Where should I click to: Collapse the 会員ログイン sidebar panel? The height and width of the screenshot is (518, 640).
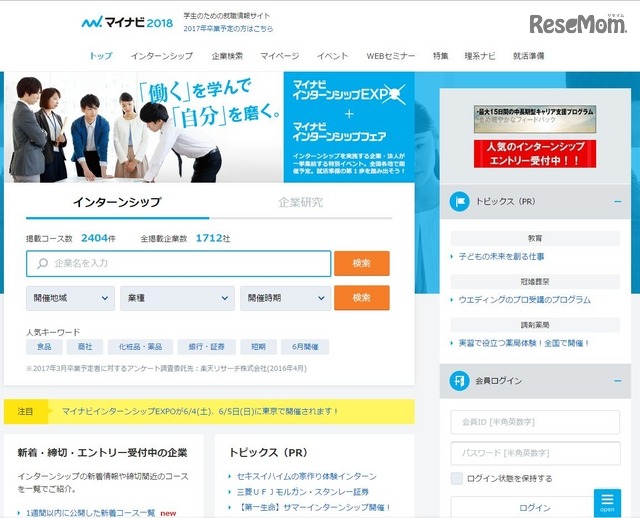point(618,381)
